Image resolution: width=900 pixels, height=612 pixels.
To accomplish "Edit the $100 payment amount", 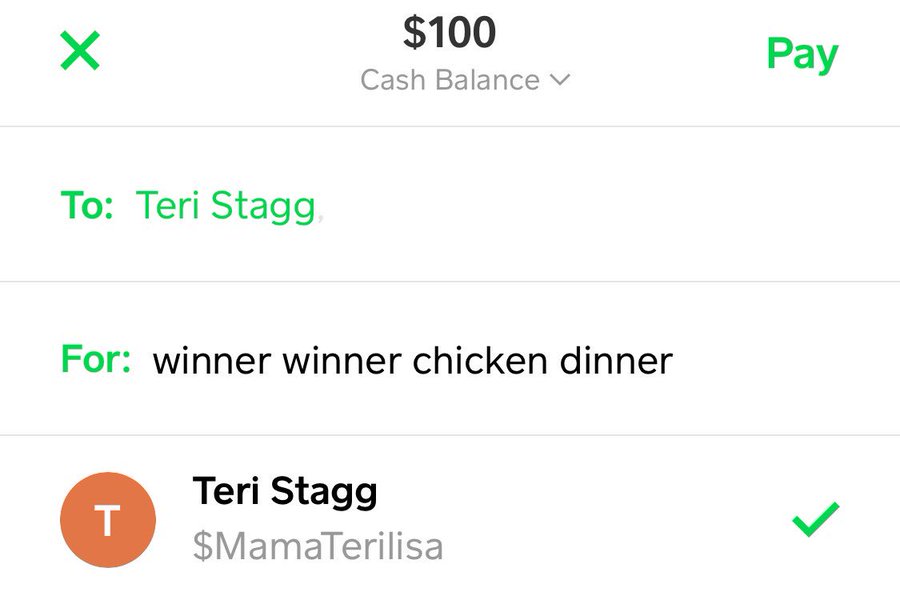I will (x=450, y=33).
